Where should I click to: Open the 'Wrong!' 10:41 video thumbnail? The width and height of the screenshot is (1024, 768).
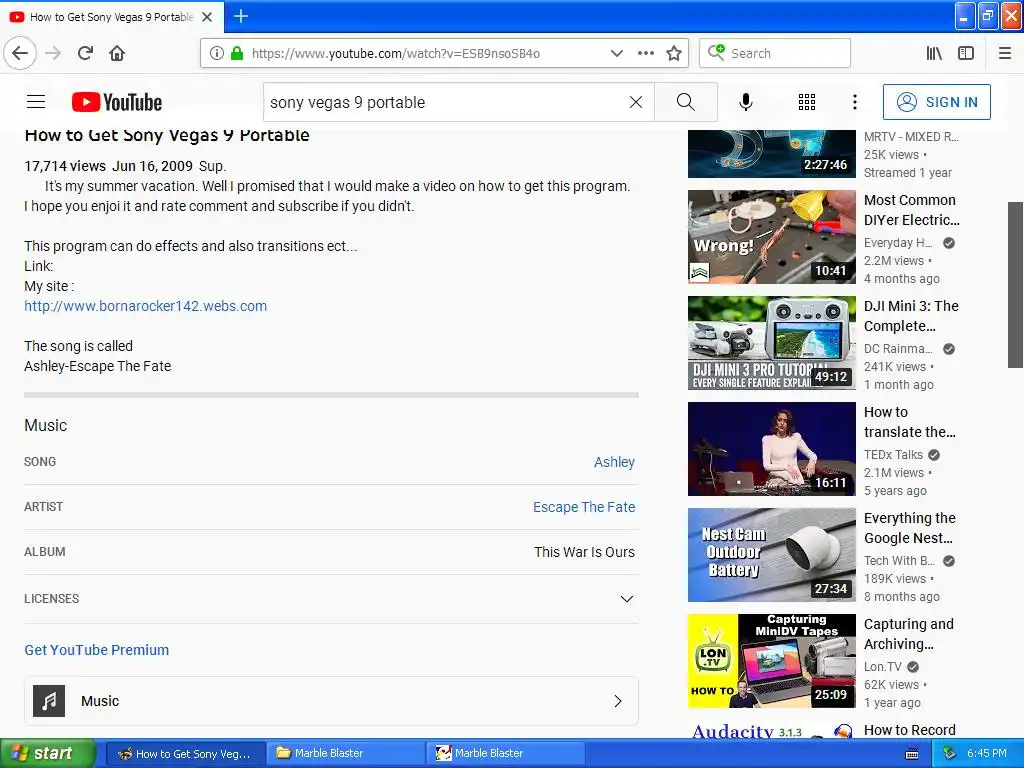771,236
